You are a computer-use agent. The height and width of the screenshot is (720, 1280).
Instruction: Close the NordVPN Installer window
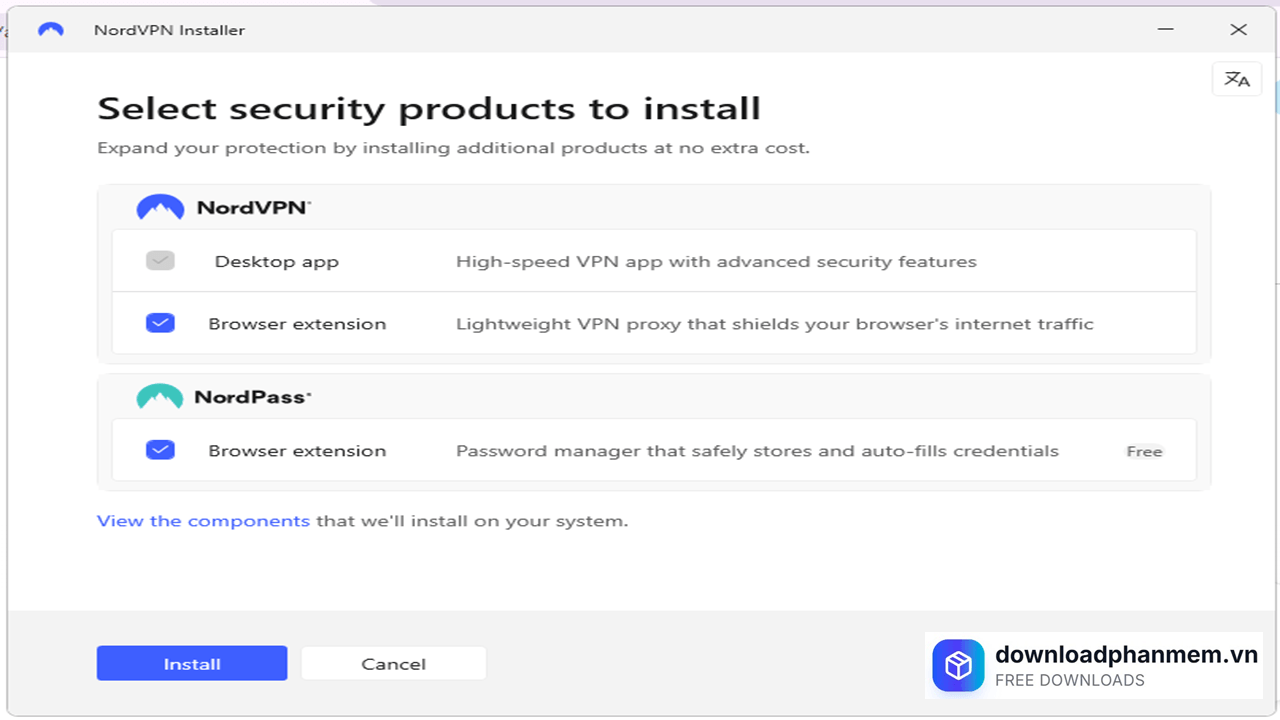tap(1238, 30)
